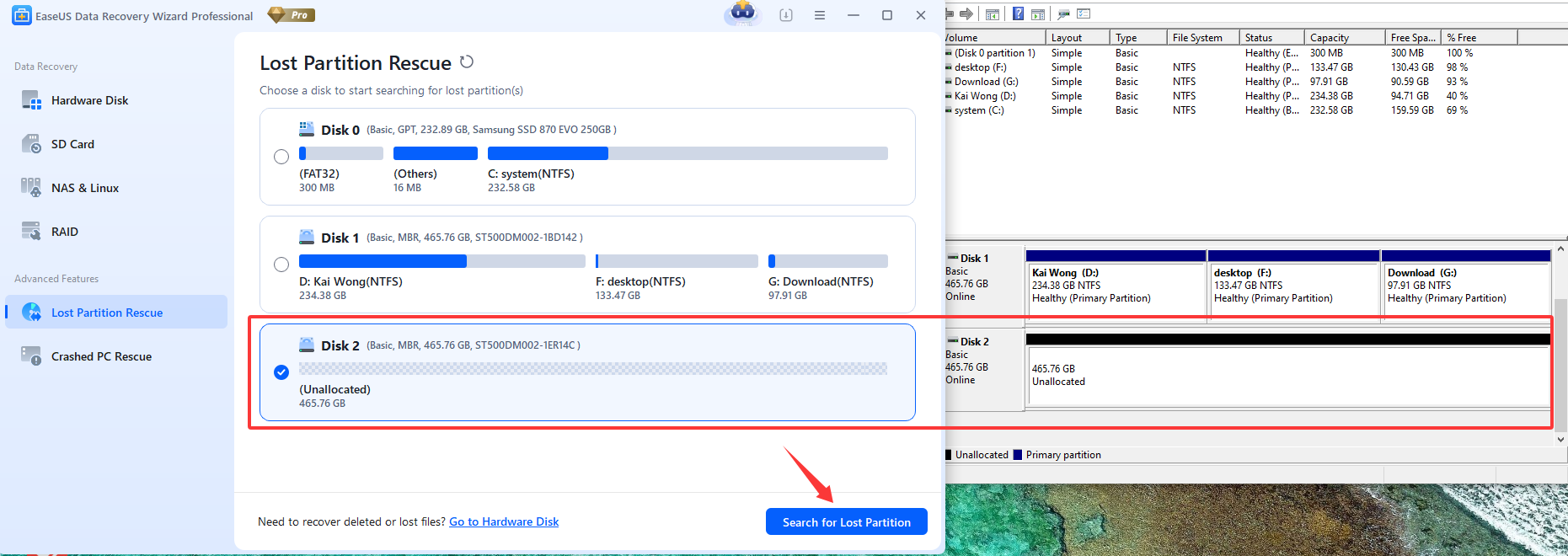The height and width of the screenshot is (556, 1568).
Task: Click scroll down arrow in Disk Management pane
Action: (1560, 439)
